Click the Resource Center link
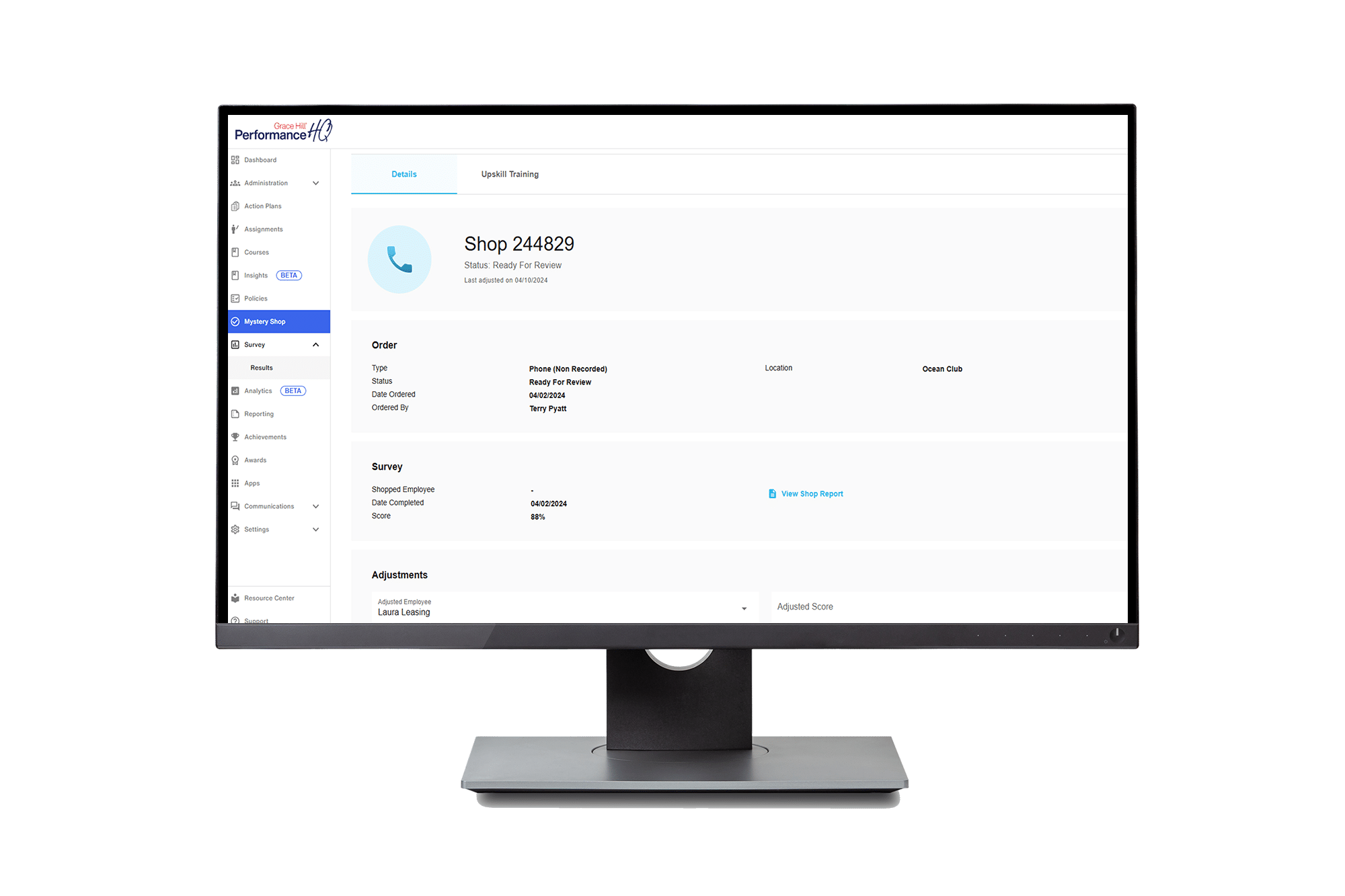Viewport: 1345px width, 896px height. [x=269, y=597]
